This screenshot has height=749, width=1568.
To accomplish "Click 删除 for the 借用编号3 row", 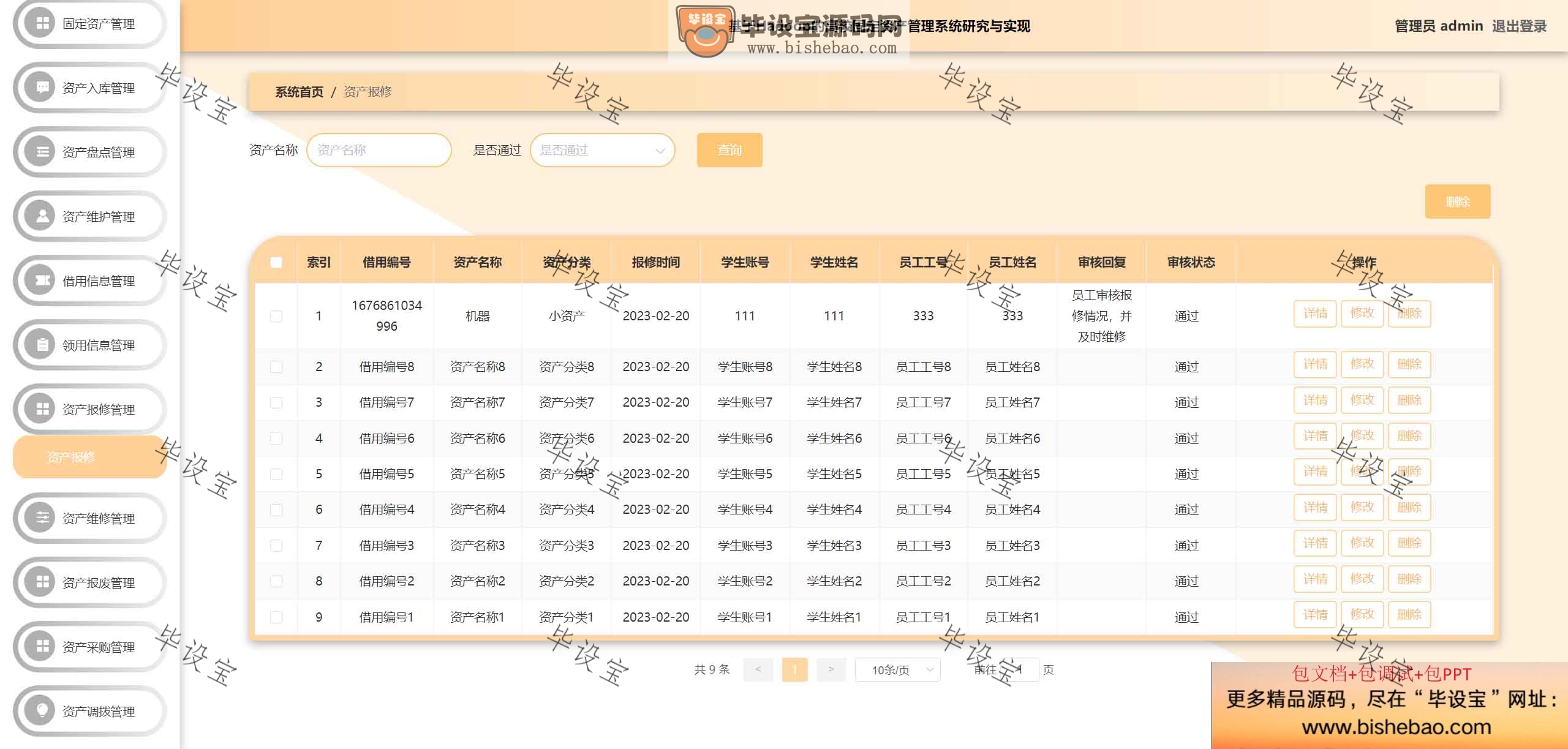I will tap(1409, 543).
